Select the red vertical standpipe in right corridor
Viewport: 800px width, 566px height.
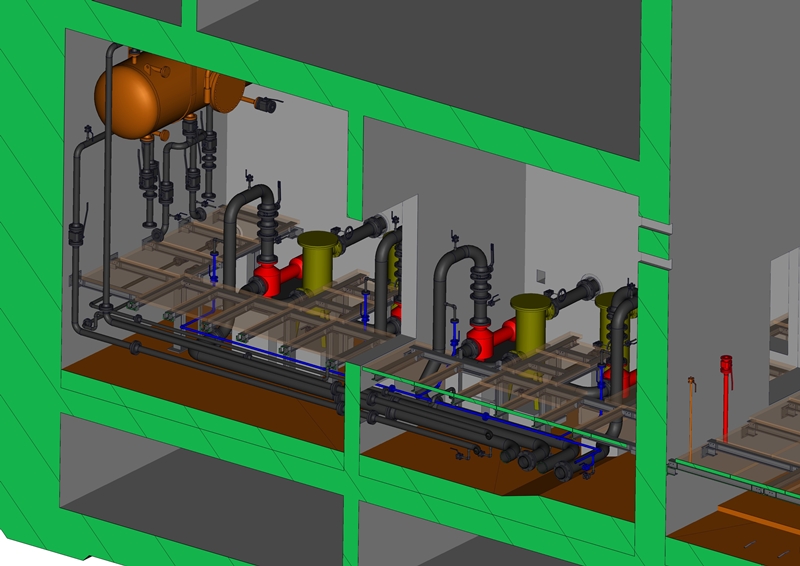click(x=726, y=398)
